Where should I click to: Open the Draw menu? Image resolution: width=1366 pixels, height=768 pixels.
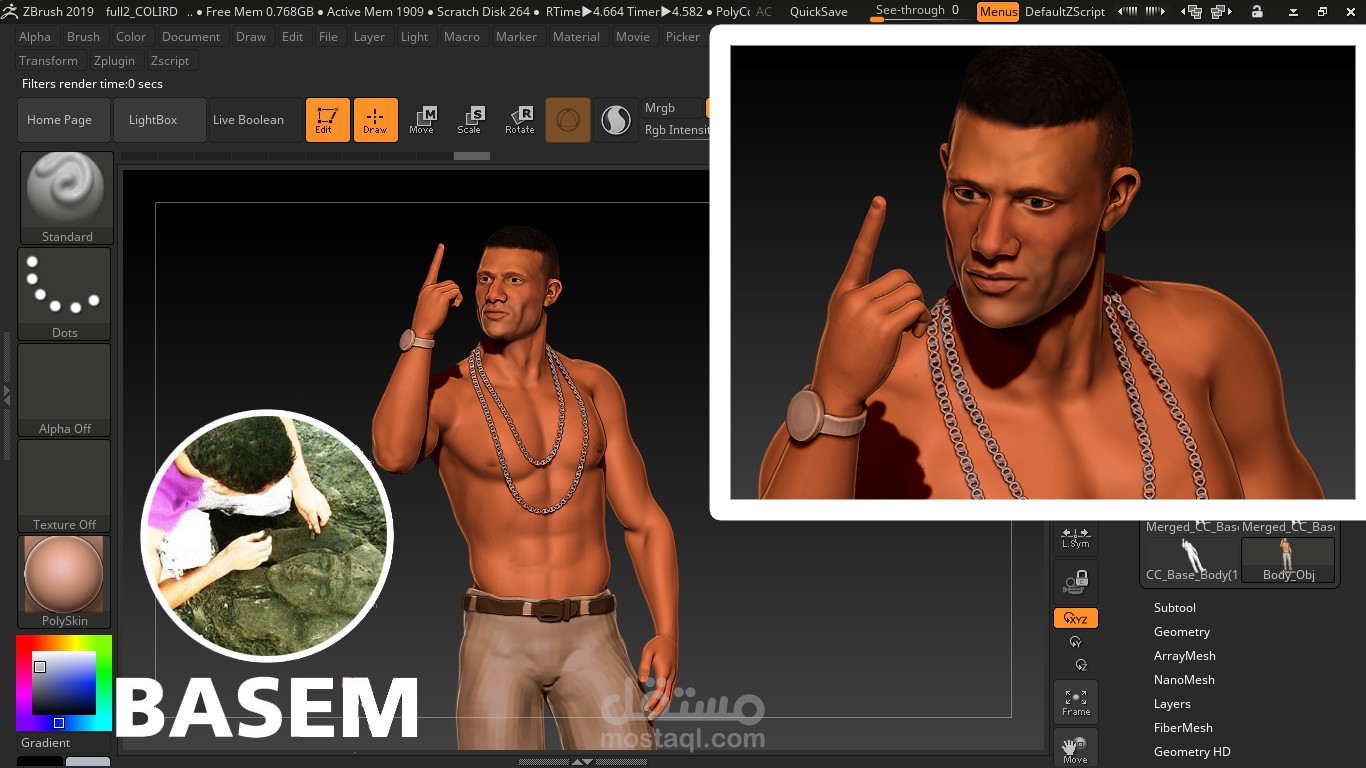click(x=251, y=37)
